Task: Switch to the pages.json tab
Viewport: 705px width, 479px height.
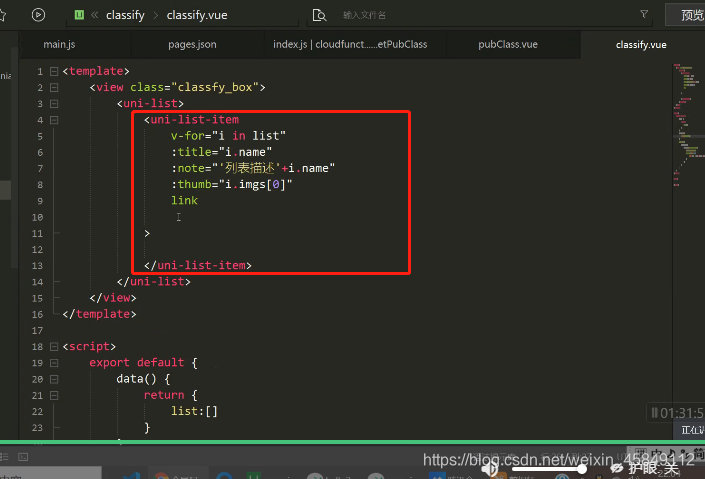Action: (192, 45)
